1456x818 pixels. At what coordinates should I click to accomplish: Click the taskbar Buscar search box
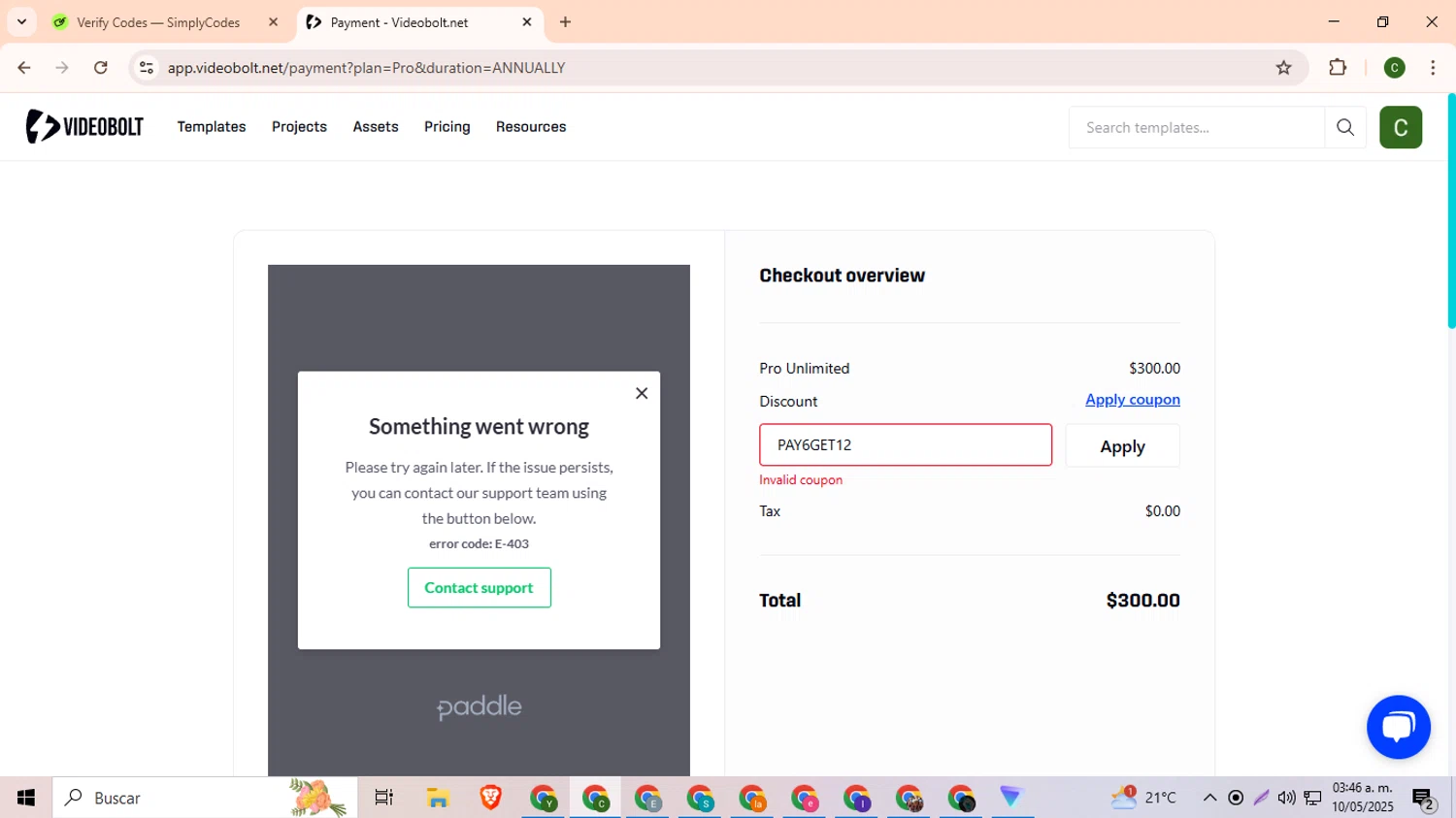[205, 798]
